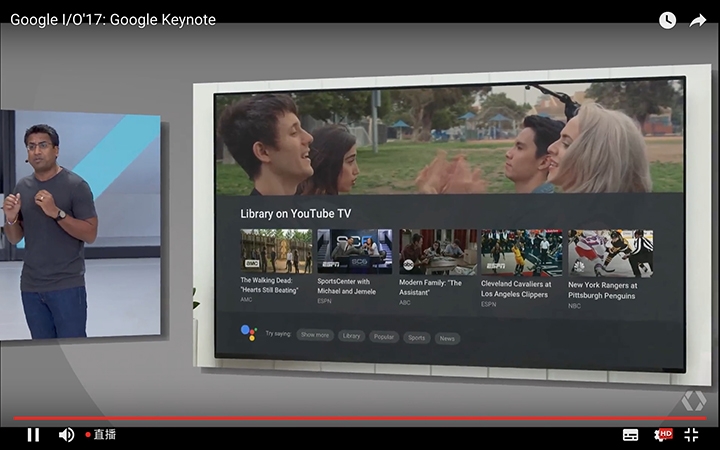
Task: Select the Sports suggestion chip
Action: (x=416, y=338)
